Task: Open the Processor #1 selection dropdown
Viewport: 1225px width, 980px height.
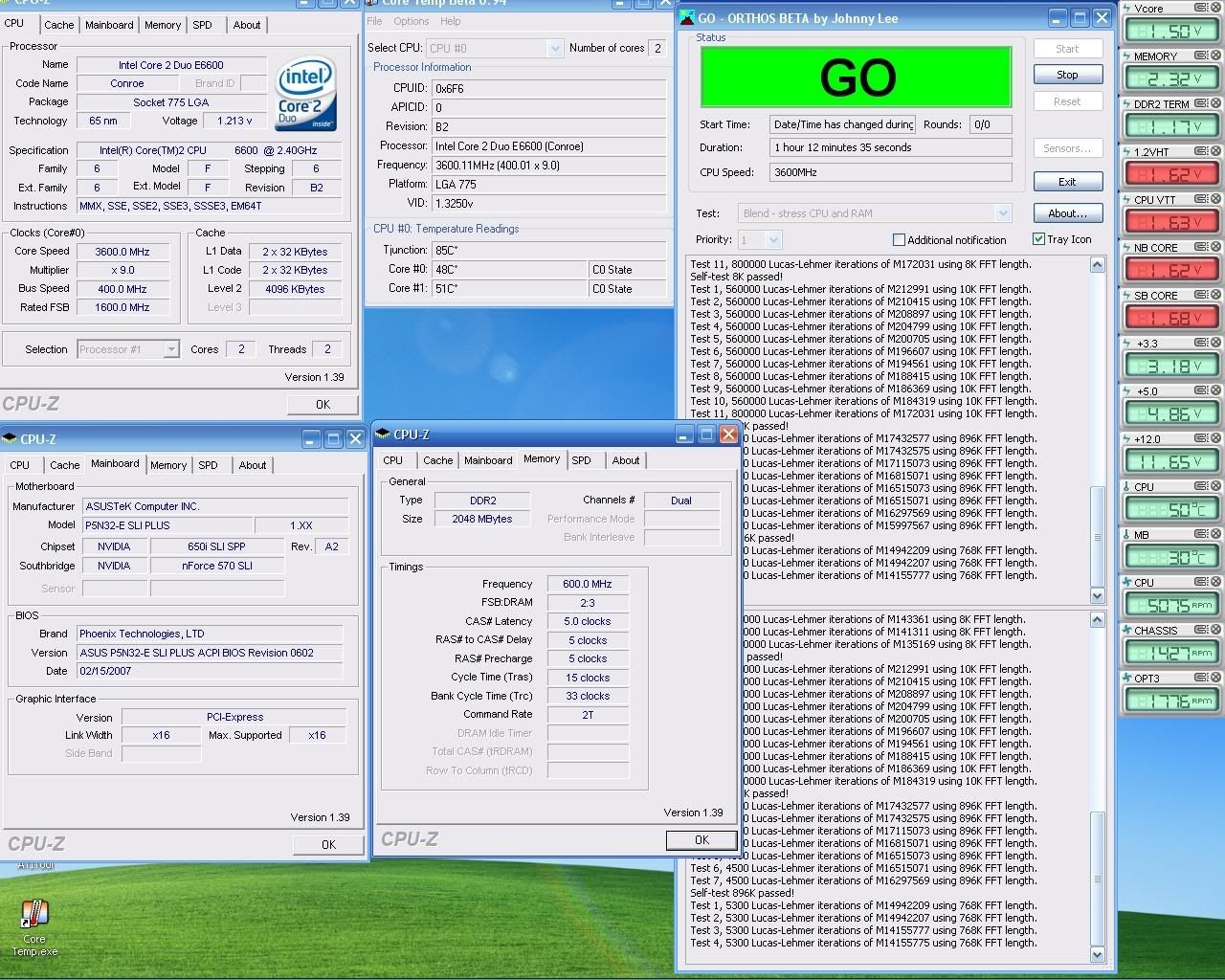Action: click(x=170, y=349)
